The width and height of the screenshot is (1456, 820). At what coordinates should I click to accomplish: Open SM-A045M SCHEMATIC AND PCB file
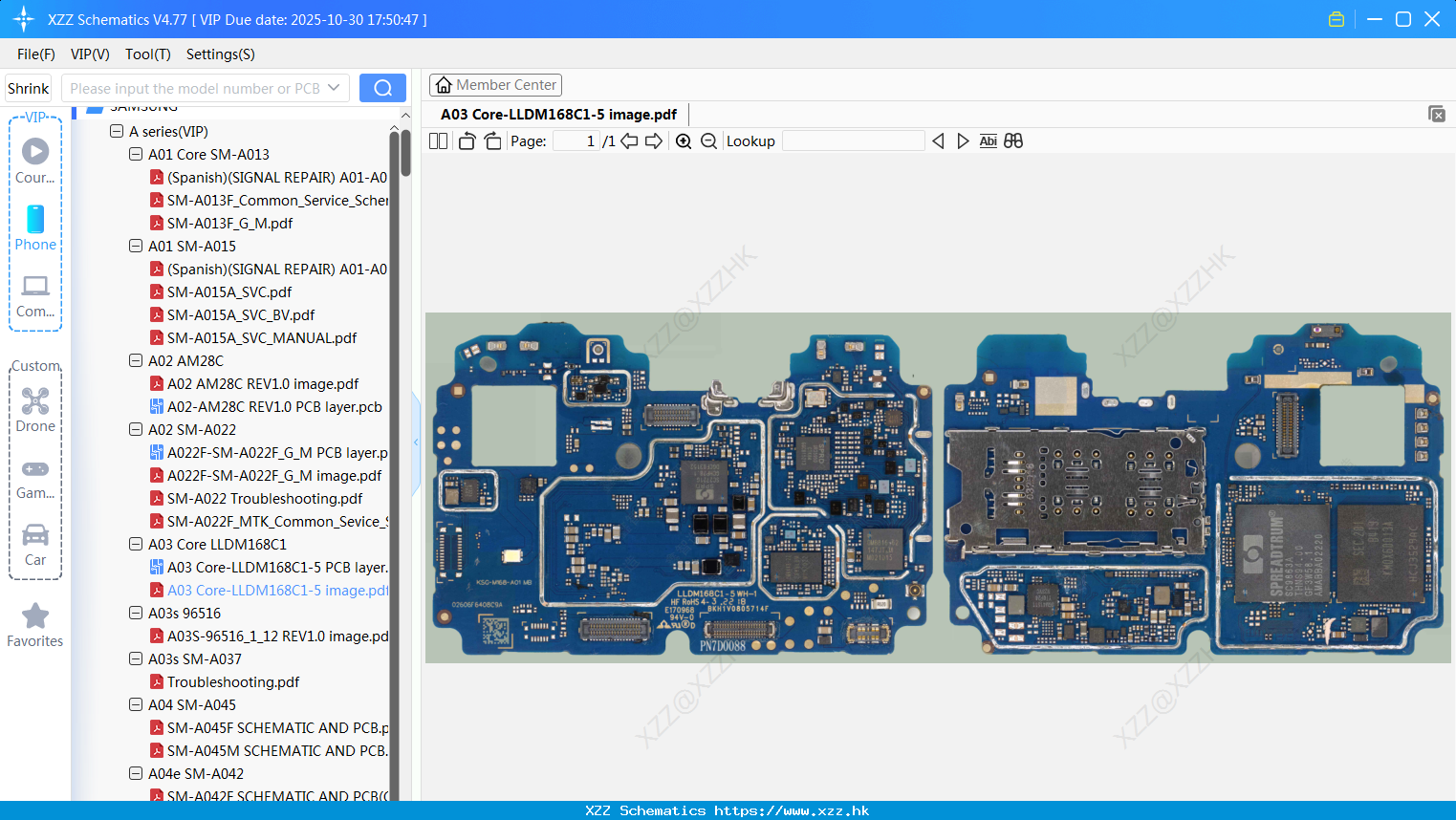click(270, 750)
